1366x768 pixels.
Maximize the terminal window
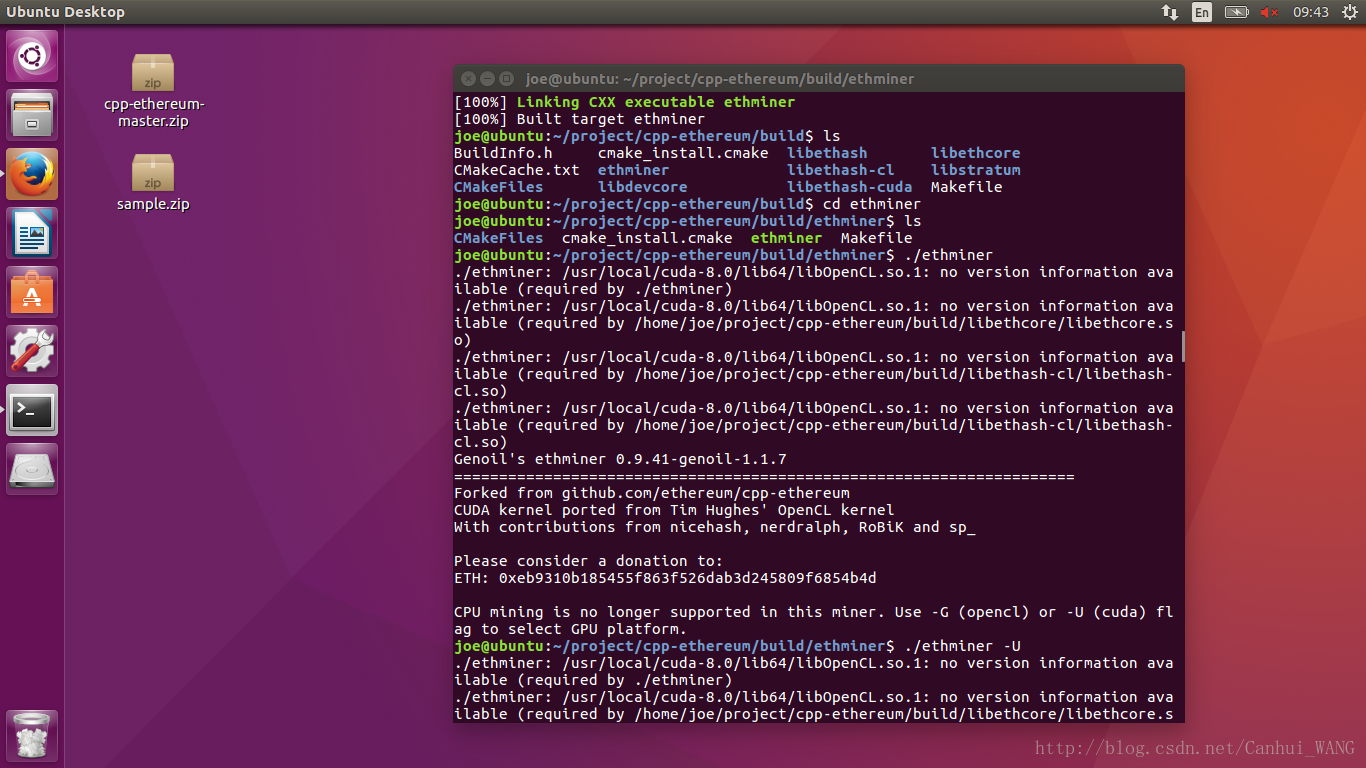[507, 78]
